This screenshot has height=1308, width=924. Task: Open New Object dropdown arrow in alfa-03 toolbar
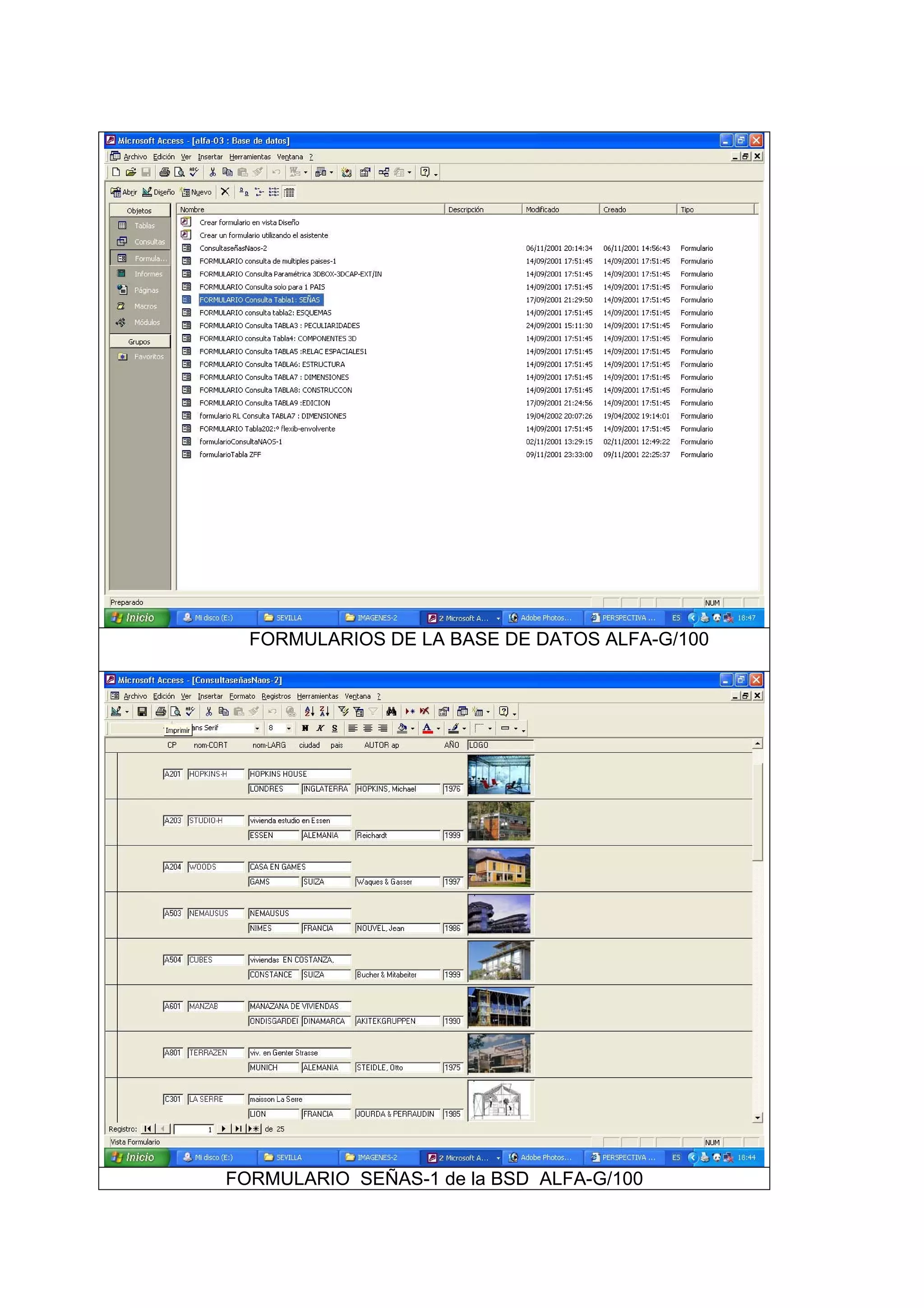[409, 172]
